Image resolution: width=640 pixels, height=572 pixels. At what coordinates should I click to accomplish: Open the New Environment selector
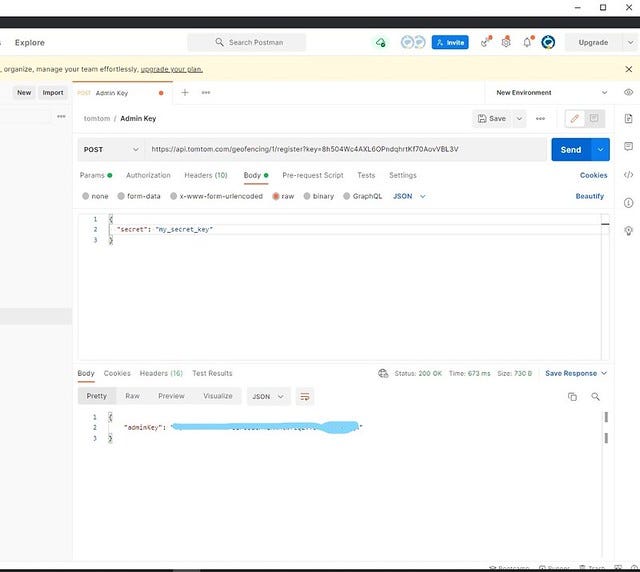(x=552, y=93)
